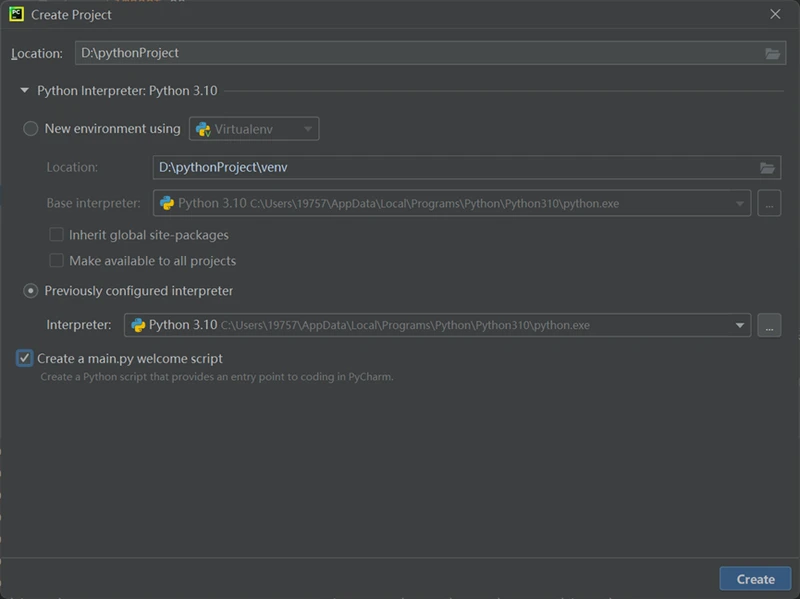The image size is (800, 599).
Task: Open the Interpreter combo box arrow
Action: click(x=739, y=325)
